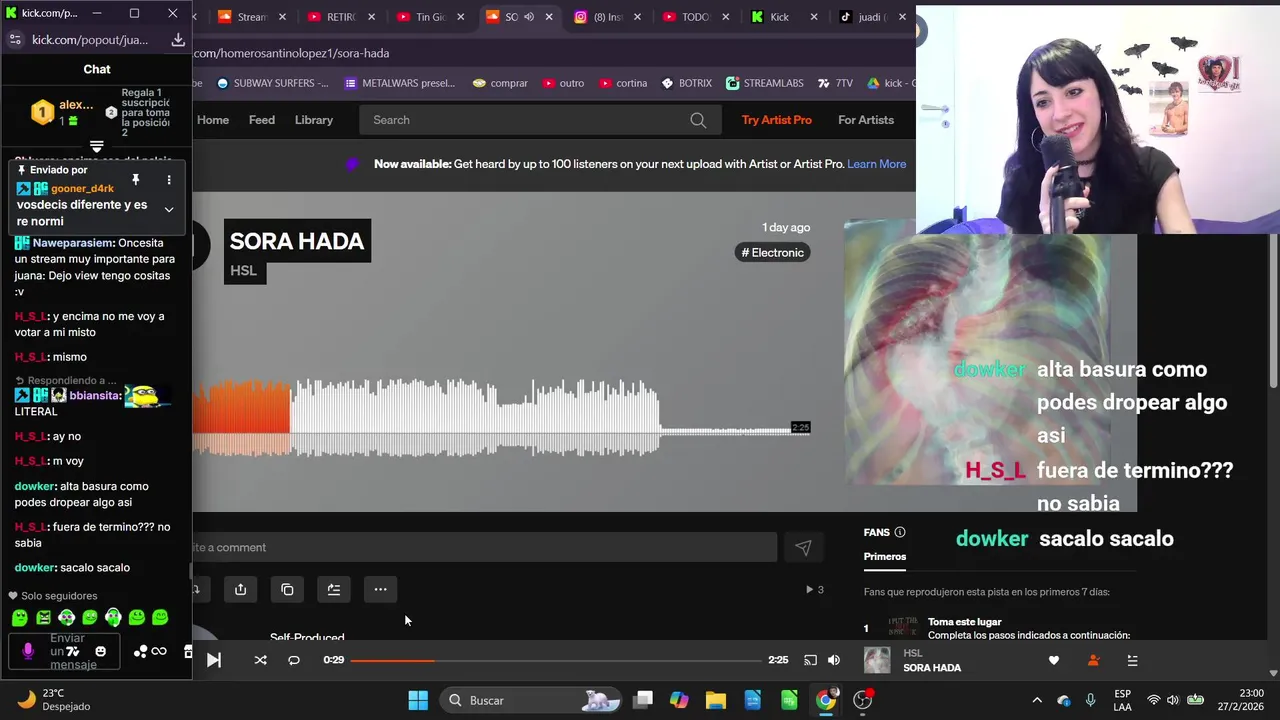Screen dimensions: 1280x720
Task: Send comment with paper plane icon
Action: point(803,547)
